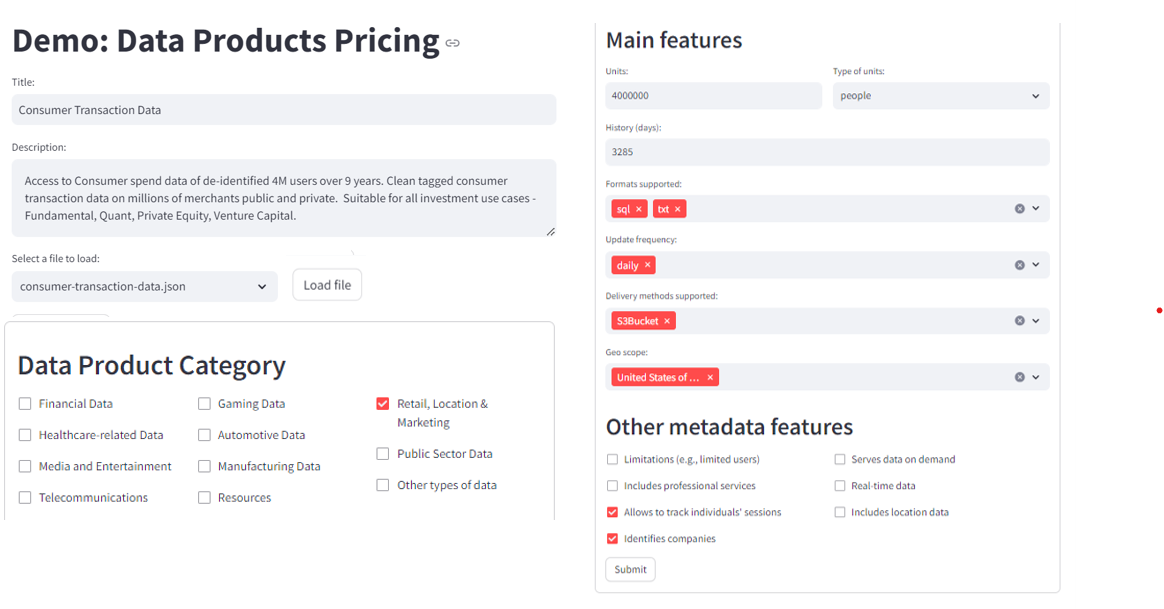Click the History days input field
1164x609 pixels.
click(826, 151)
